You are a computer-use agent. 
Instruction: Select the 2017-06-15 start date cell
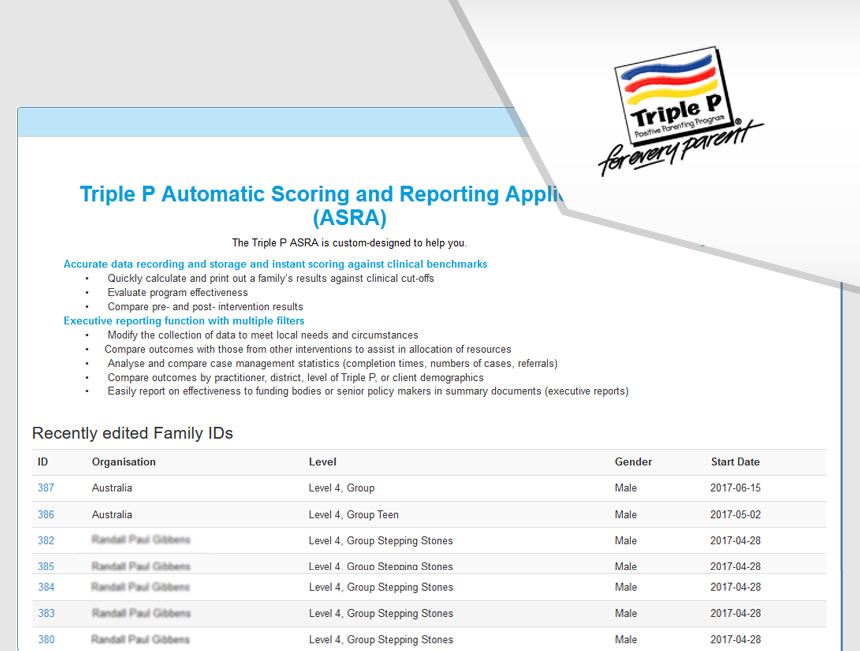click(x=735, y=488)
